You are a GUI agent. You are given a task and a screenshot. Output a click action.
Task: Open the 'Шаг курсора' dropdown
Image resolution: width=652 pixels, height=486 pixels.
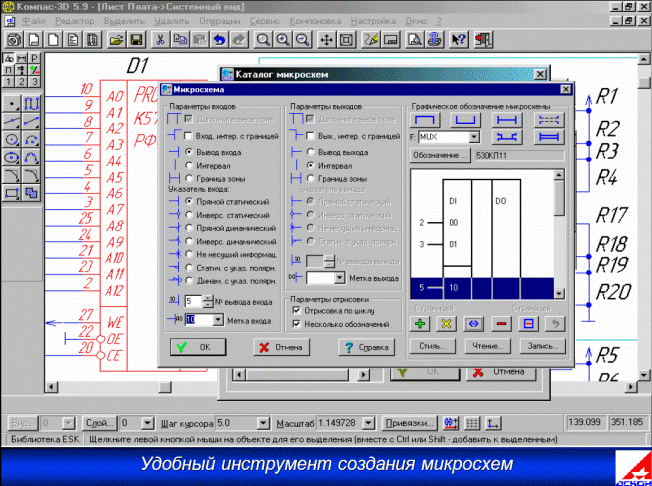point(263,423)
